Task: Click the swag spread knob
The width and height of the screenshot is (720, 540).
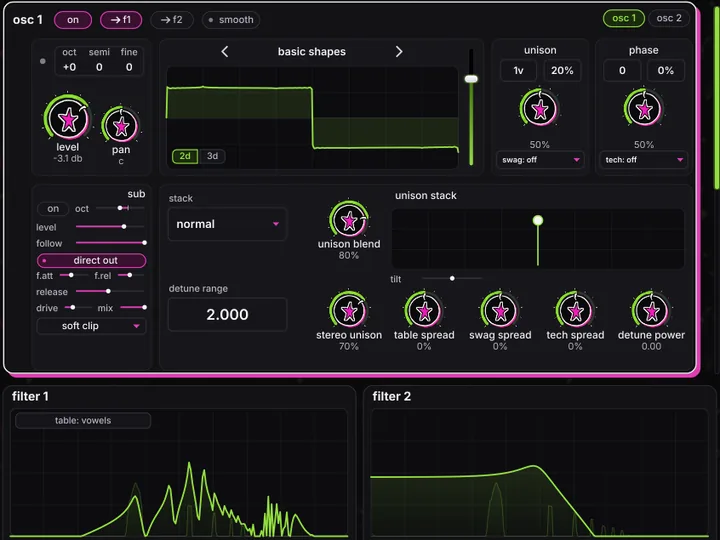Action: point(500,311)
